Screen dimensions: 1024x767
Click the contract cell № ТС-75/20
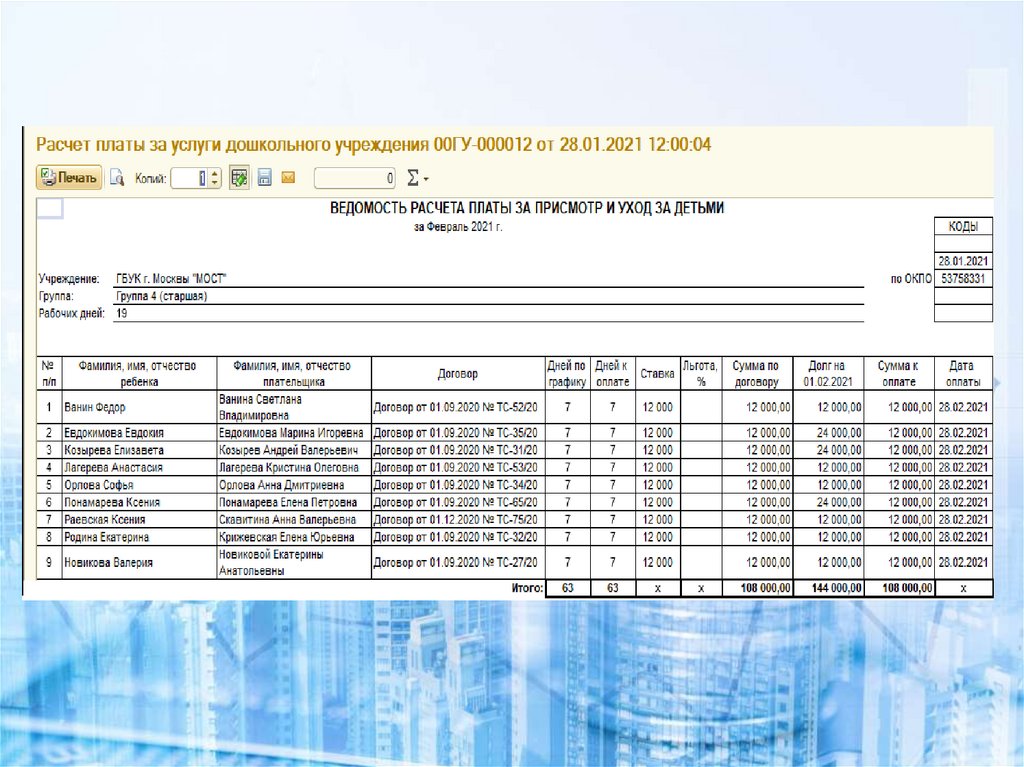coord(458,520)
